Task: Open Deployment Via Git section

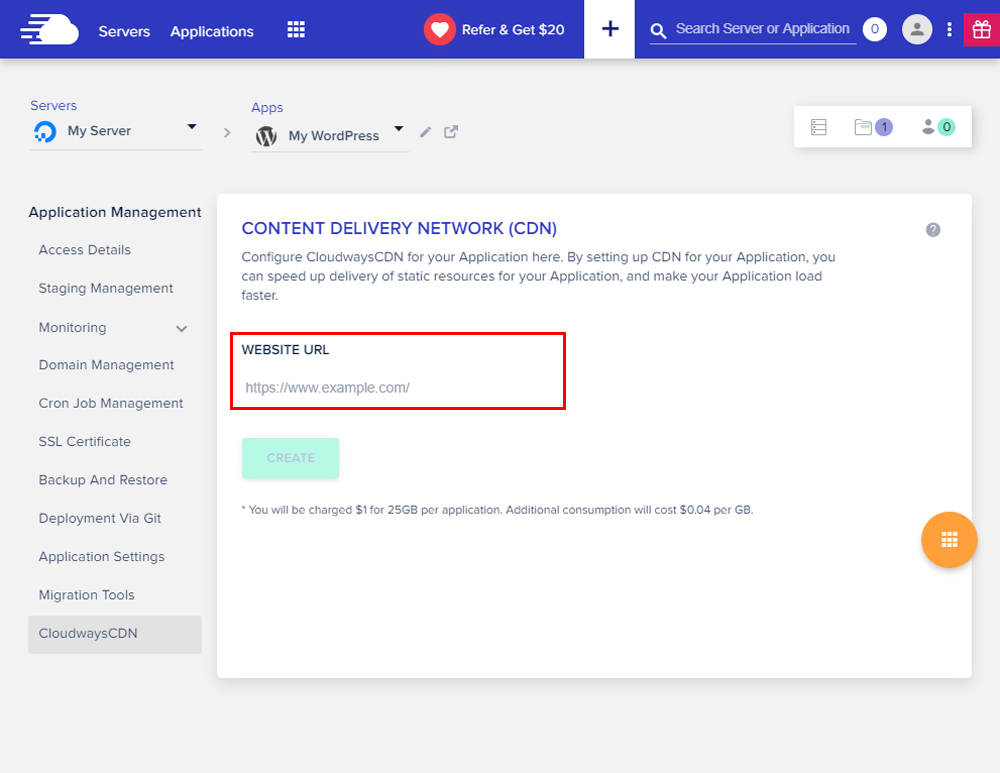Action: (100, 518)
